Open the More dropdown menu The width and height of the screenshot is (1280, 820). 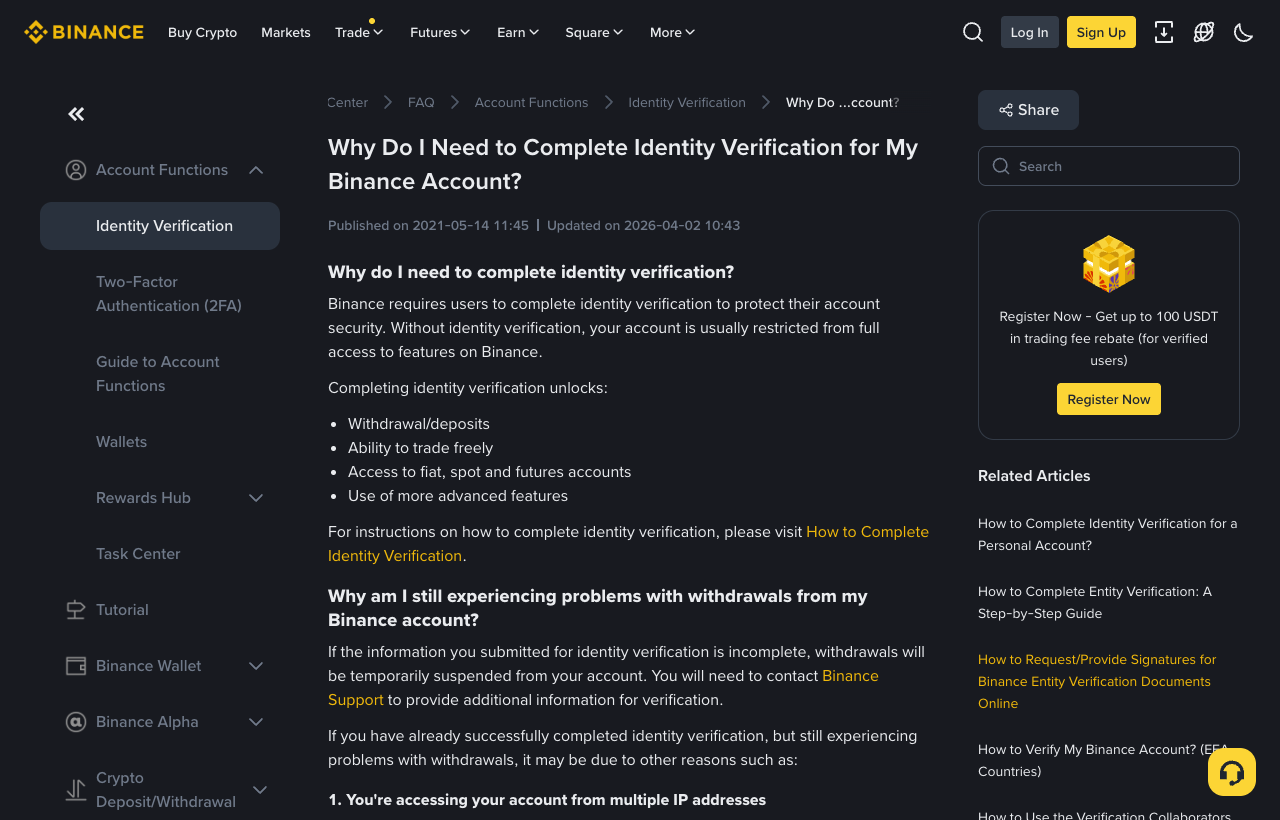[x=673, y=32]
